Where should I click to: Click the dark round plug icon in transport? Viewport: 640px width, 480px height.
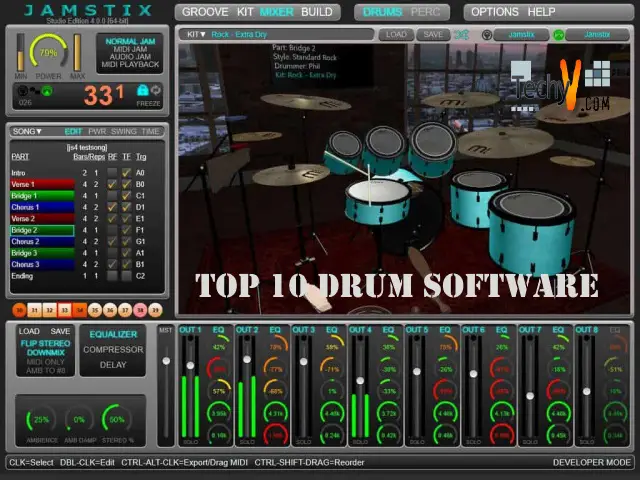[x=24, y=91]
